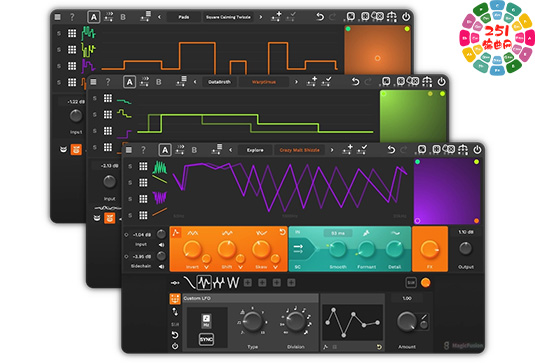The image size is (535, 363).
Task: Add new preset in the front window
Action: (x=347, y=149)
